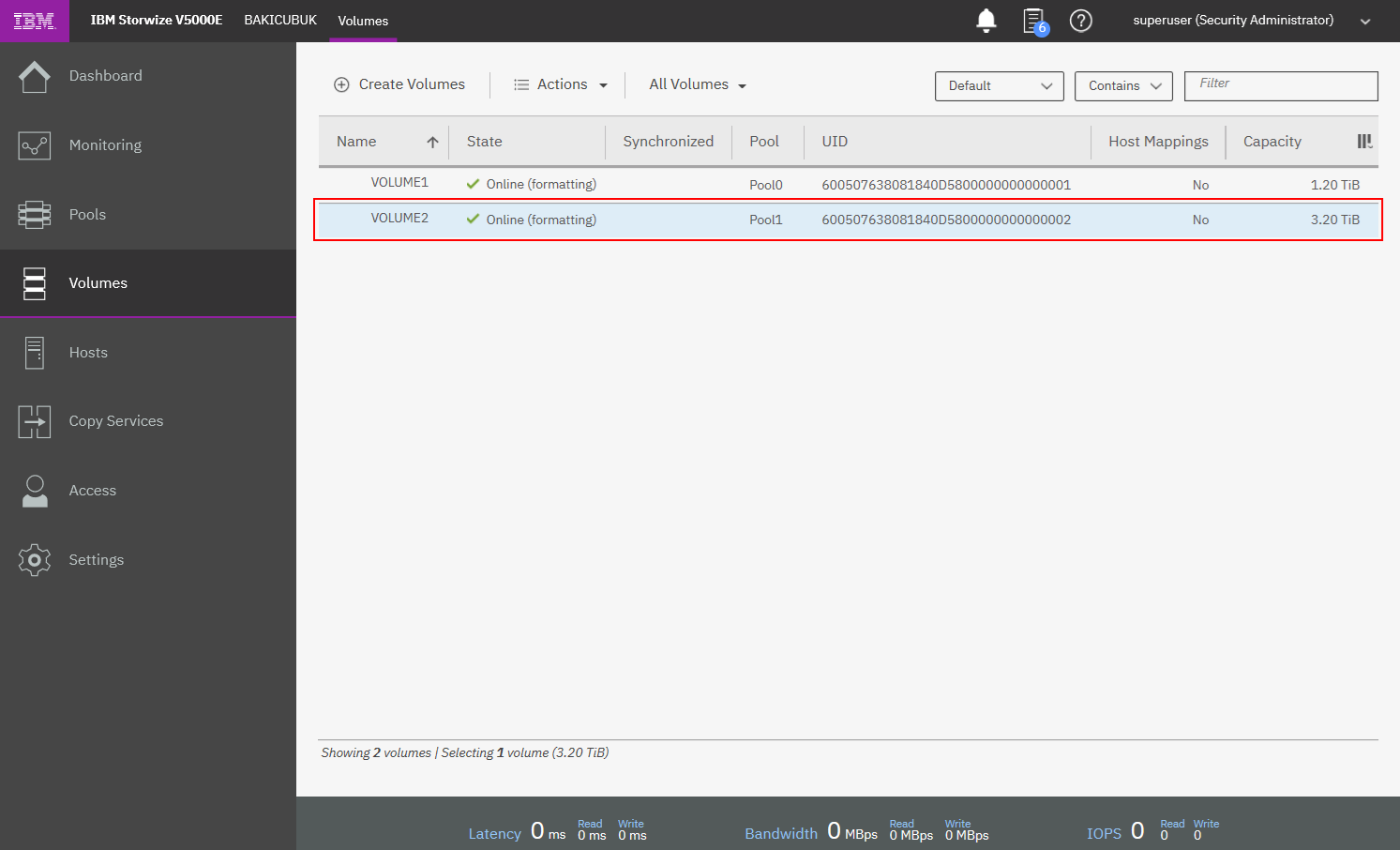
Task: Open the Default filter column dropdown
Action: pyautogui.click(x=999, y=86)
